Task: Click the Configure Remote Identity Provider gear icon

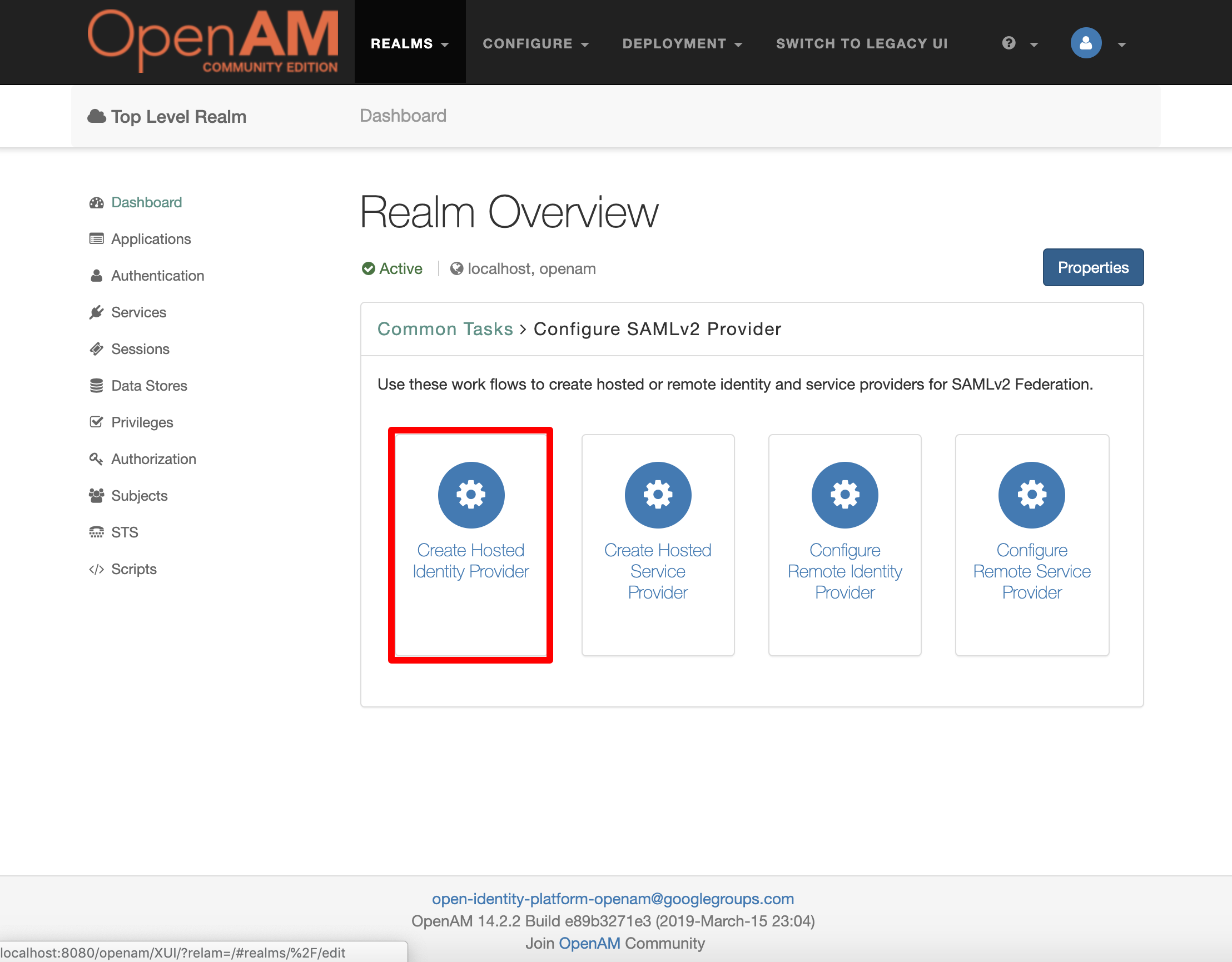Action: click(x=844, y=495)
